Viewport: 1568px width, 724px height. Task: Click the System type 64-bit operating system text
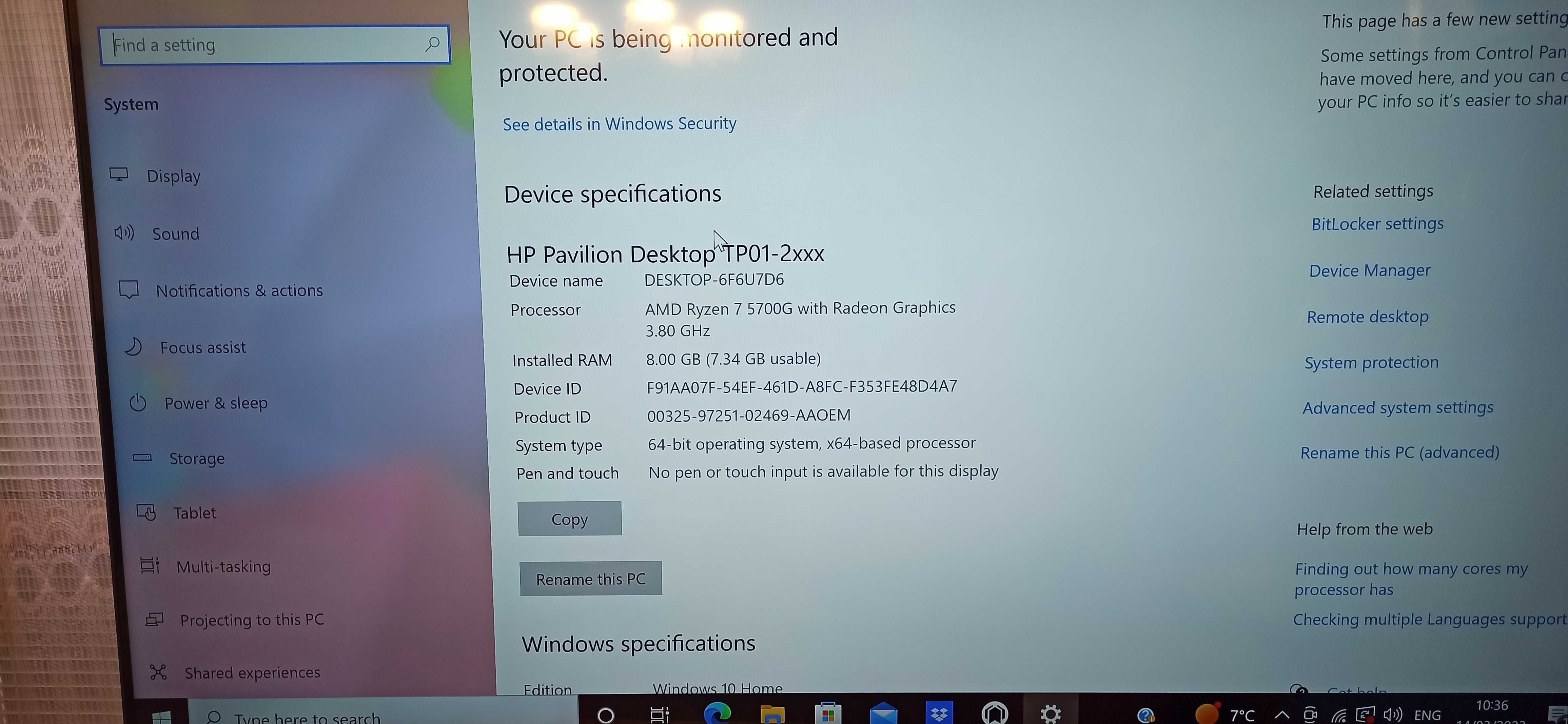pos(811,444)
